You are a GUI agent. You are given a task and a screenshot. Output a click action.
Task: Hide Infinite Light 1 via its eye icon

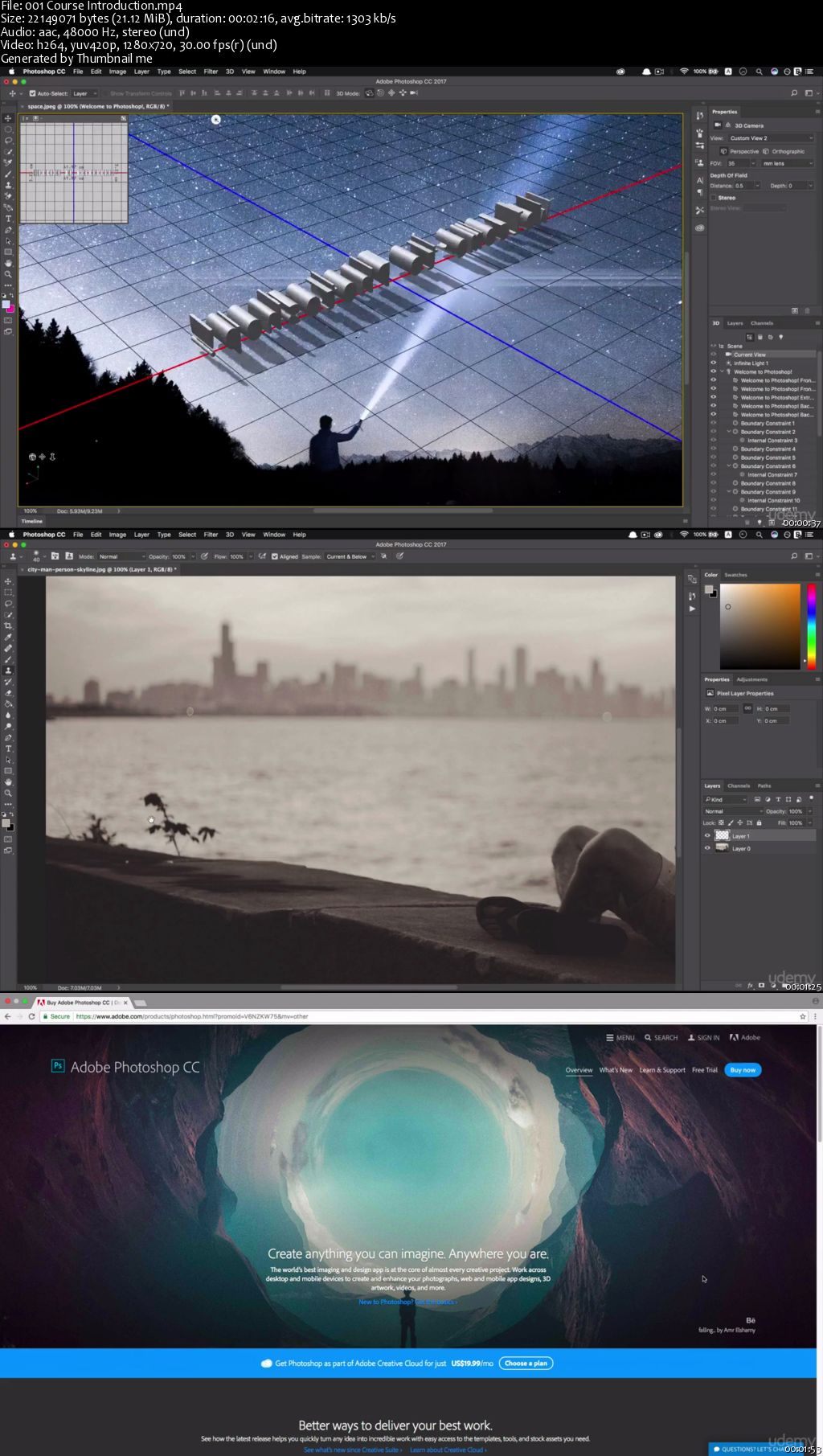point(713,363)
